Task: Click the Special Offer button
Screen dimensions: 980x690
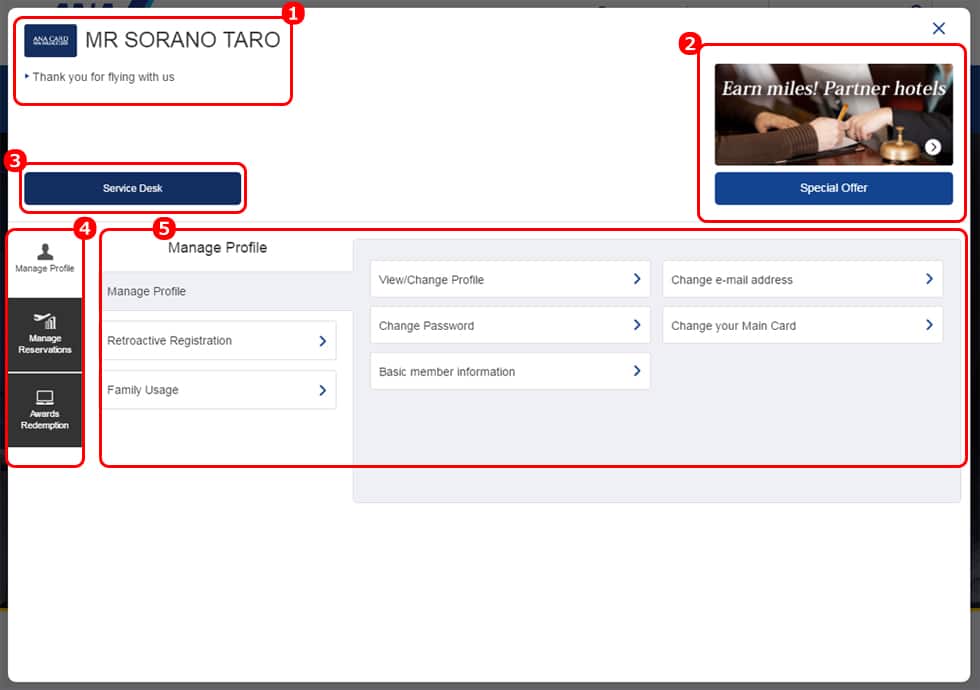Action: [833, 188]
